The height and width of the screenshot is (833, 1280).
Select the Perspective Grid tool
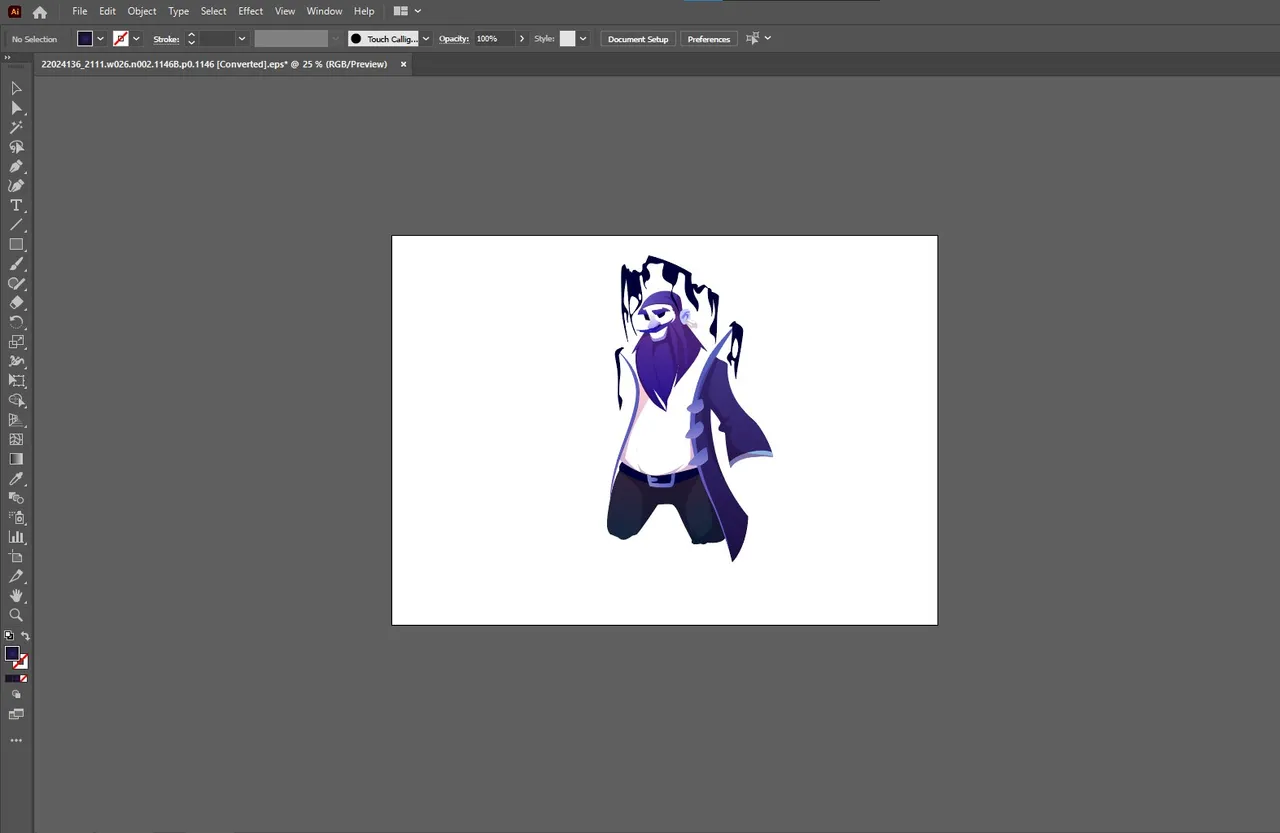click(16, 420)
